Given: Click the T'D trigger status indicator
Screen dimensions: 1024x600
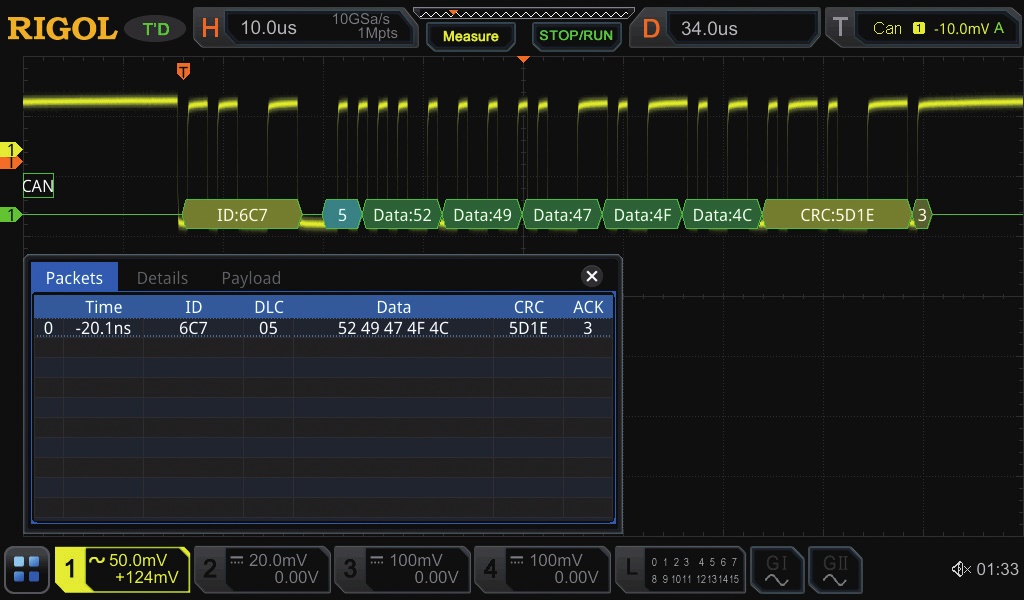Looking at the screenshot, I should [155, 29].
